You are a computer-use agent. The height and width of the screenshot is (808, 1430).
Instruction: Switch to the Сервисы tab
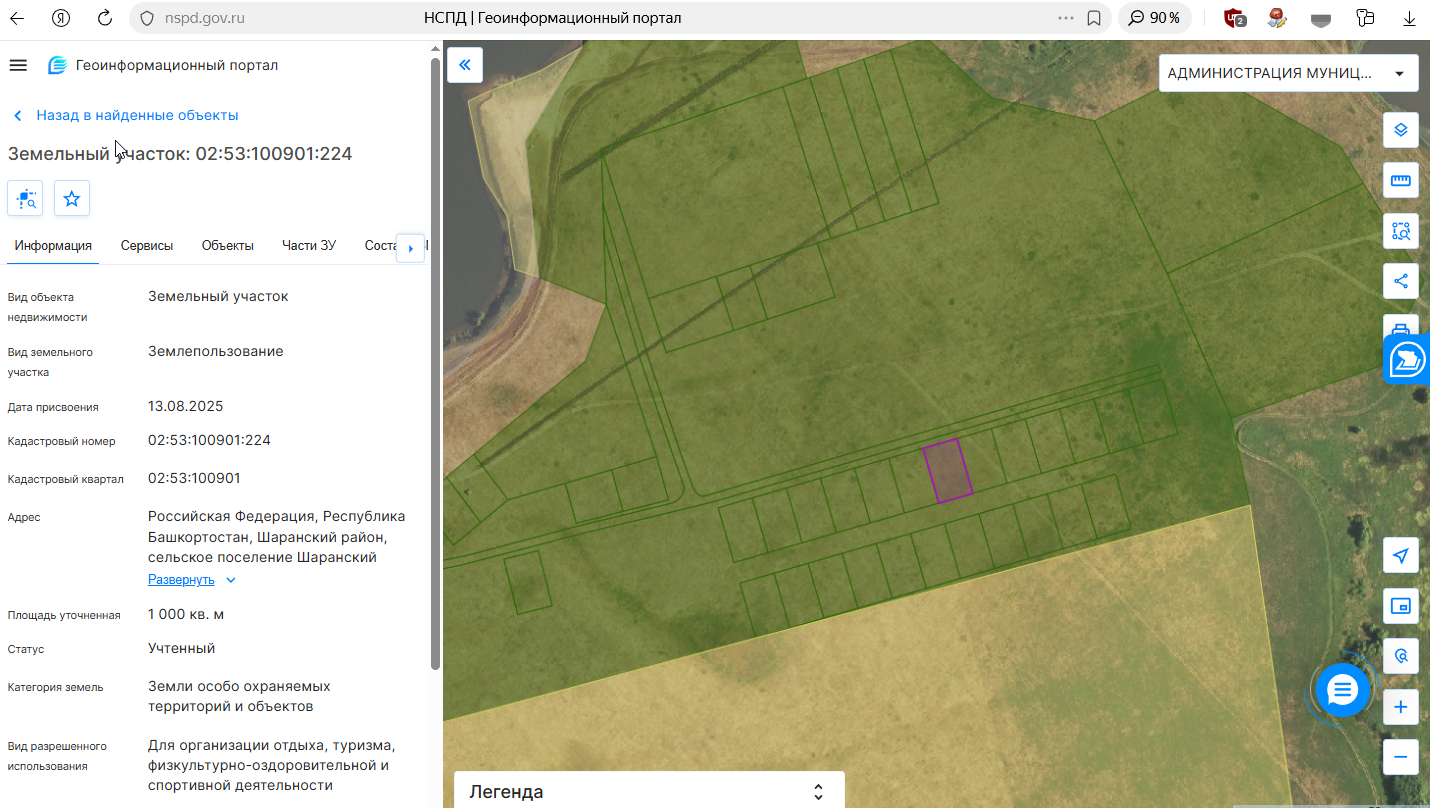pyautogui.click(x=147, y=246)
